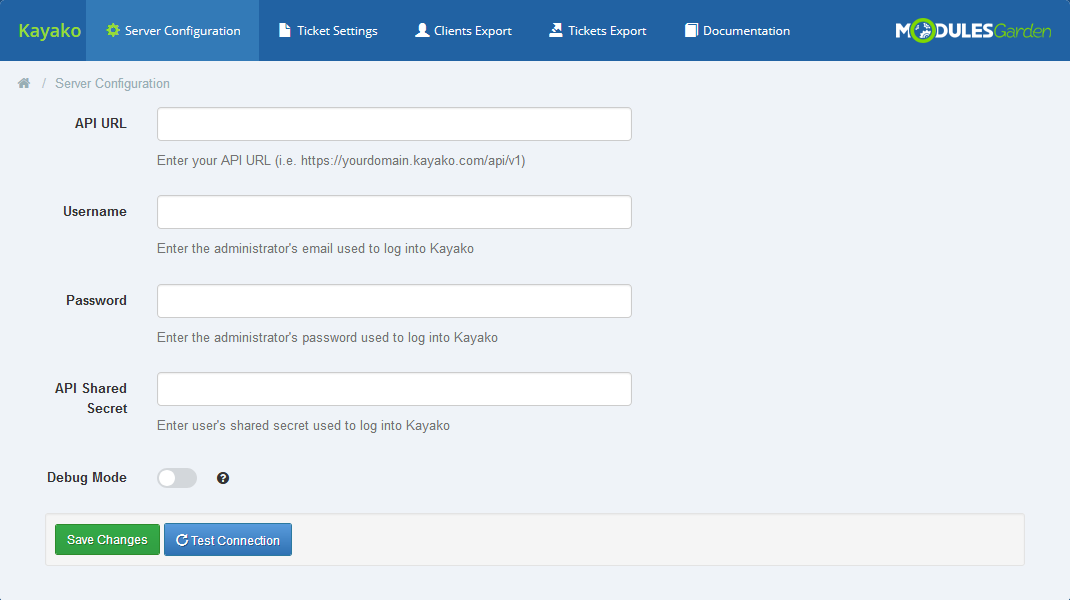Click the API Shared Secret label
The width and height of the screenshot is (1070, 600).
tap(91, 398)
